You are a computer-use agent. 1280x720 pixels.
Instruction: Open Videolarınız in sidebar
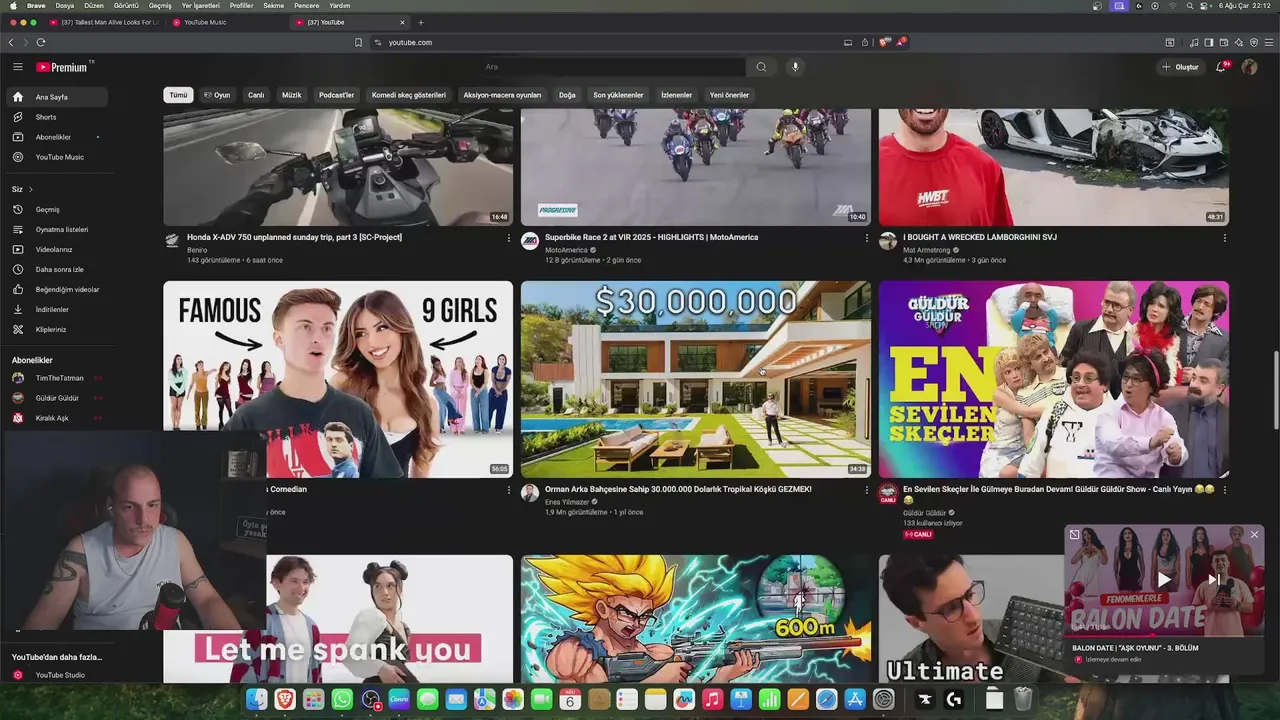click(x=57, y=249)
